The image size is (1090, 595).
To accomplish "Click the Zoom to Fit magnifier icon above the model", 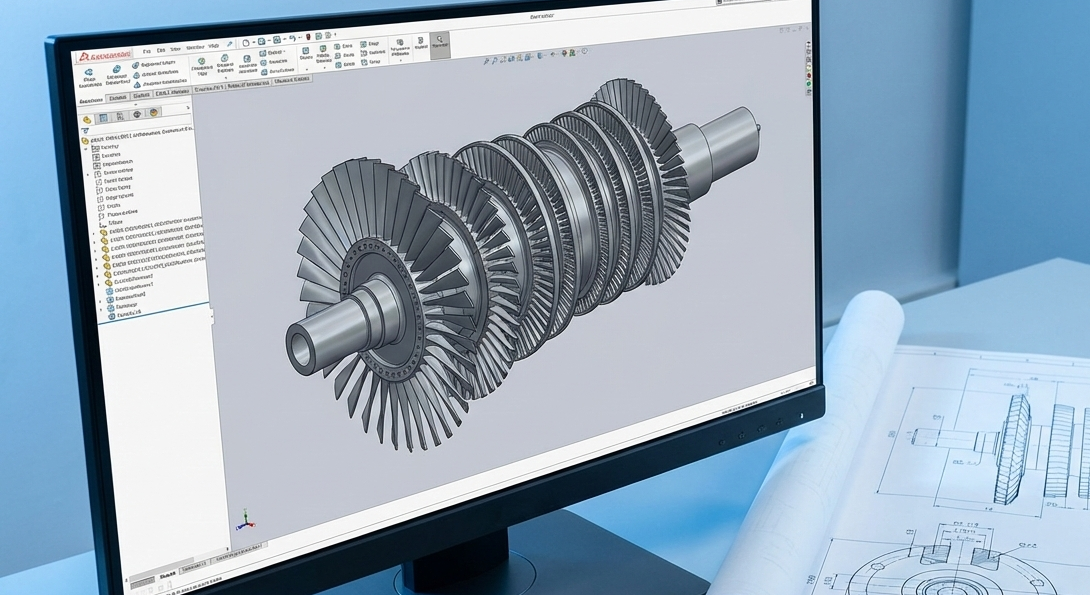I will click(x=487, y=61).
